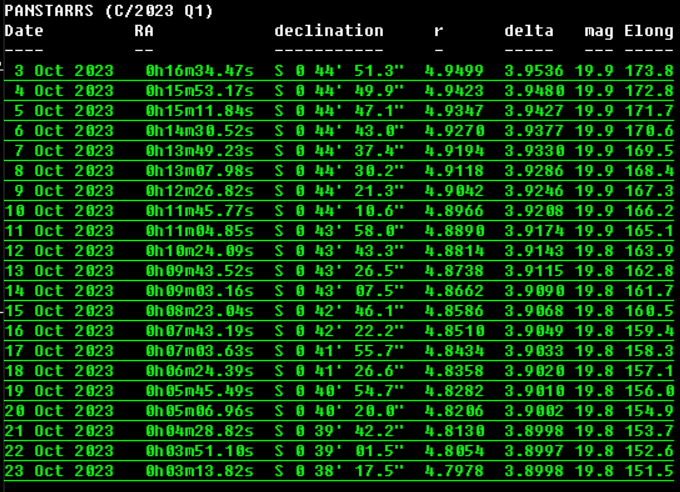
Task: Click the mag column header
Action: [599, 31]
